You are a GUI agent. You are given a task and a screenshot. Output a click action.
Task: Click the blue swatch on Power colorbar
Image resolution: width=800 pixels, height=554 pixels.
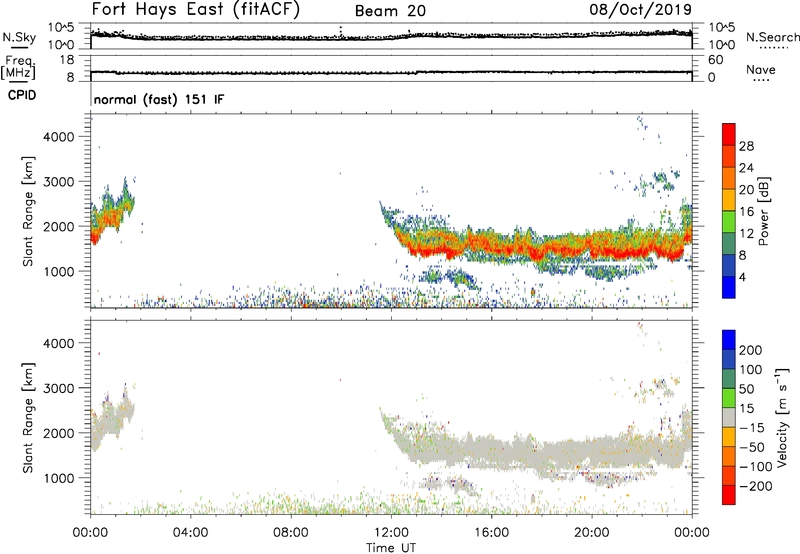click(729, 287)
